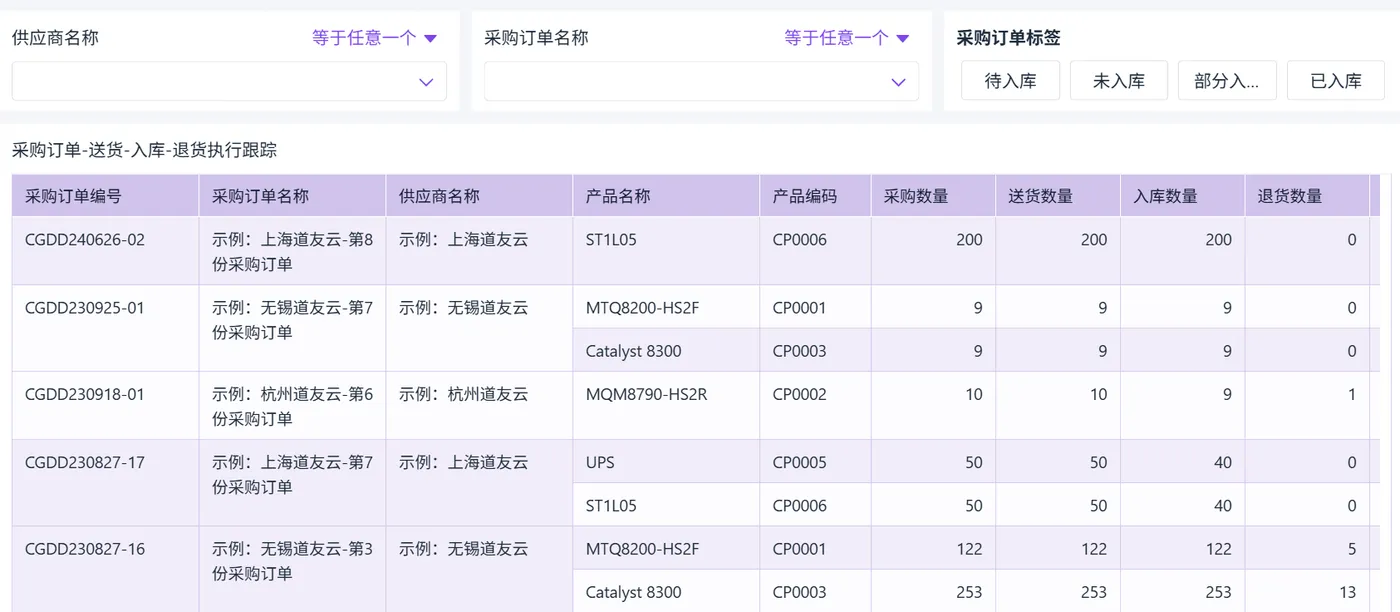Click the 采购订单名称 column header in the table
Screen dimensions: 1400x612
click(292, 196)
